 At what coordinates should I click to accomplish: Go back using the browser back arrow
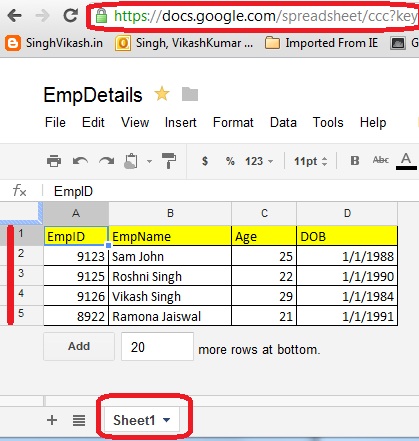(14, 16)
